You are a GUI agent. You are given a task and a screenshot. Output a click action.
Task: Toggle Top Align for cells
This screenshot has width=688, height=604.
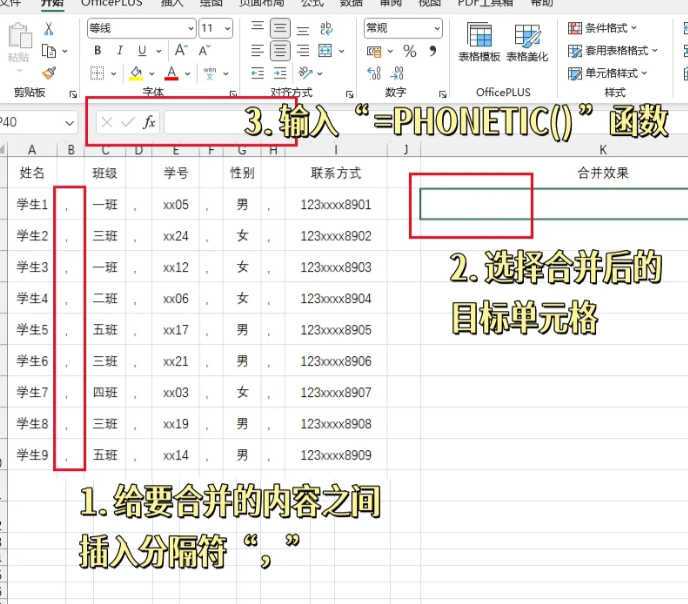pyautogui.click(x=257, y=28)
